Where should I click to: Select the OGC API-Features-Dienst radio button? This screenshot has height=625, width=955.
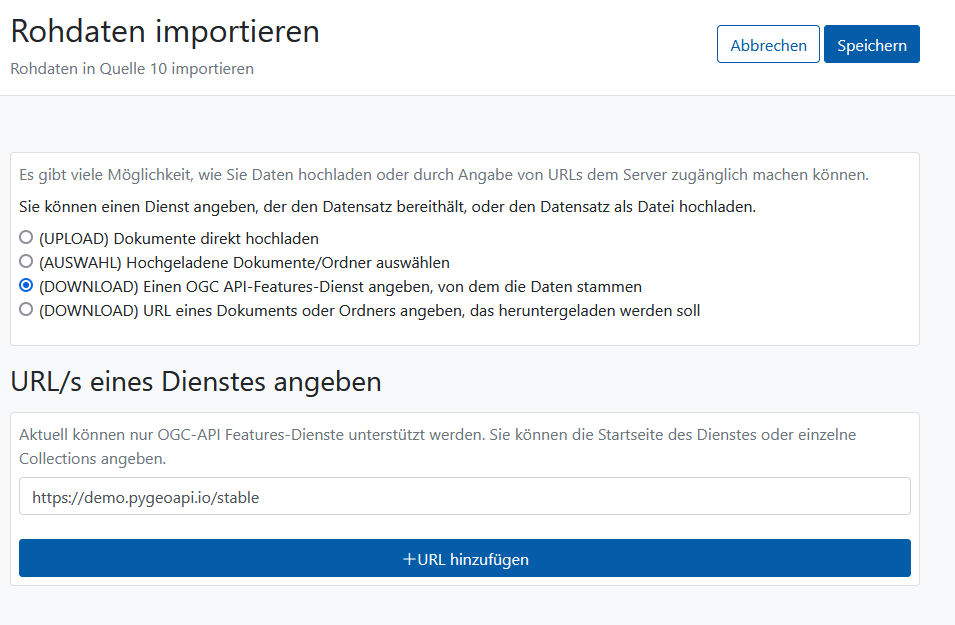tap(26, 285)
